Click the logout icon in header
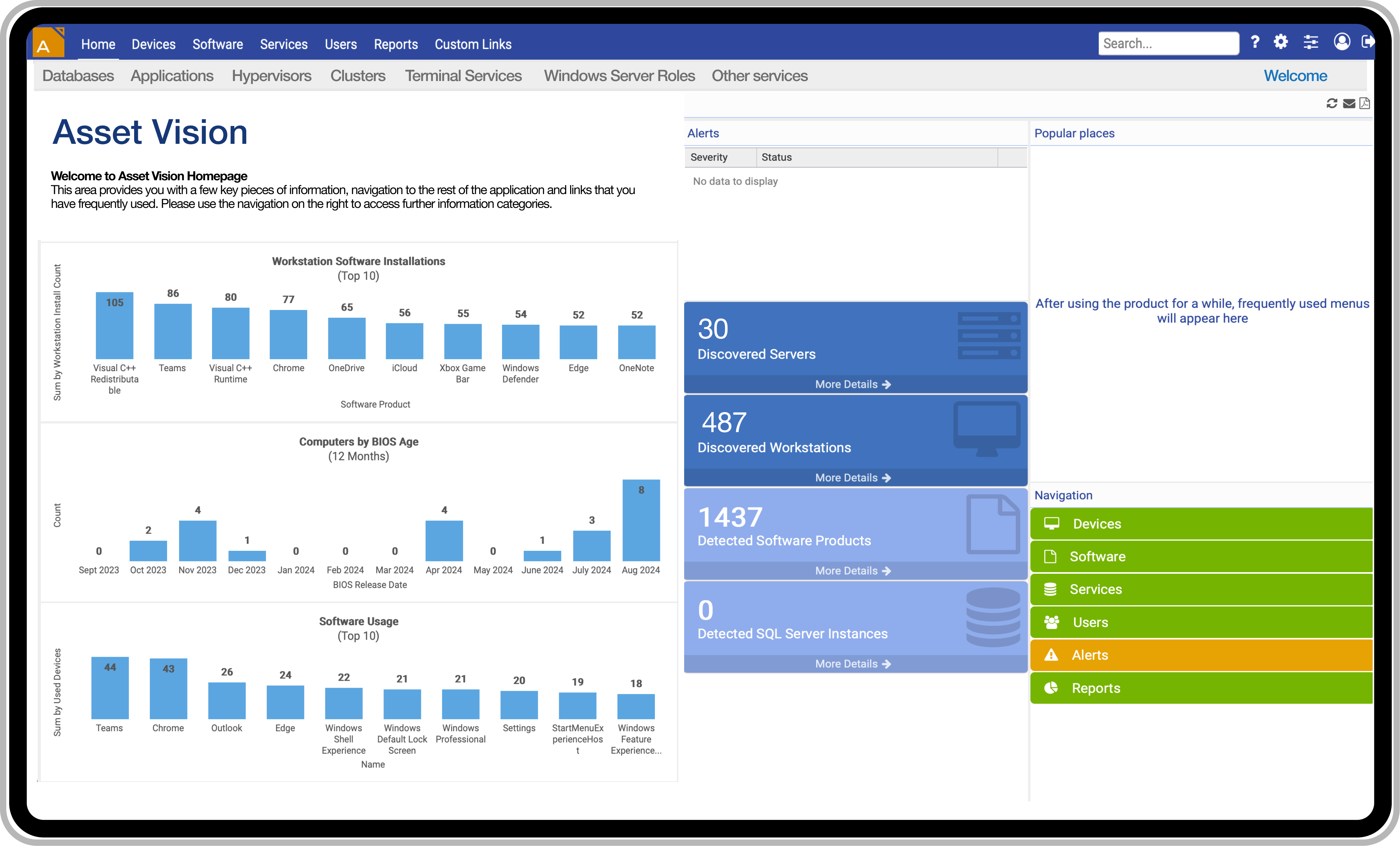The height and width of the screenshot is (846, 1400). tap(1368, 41)
